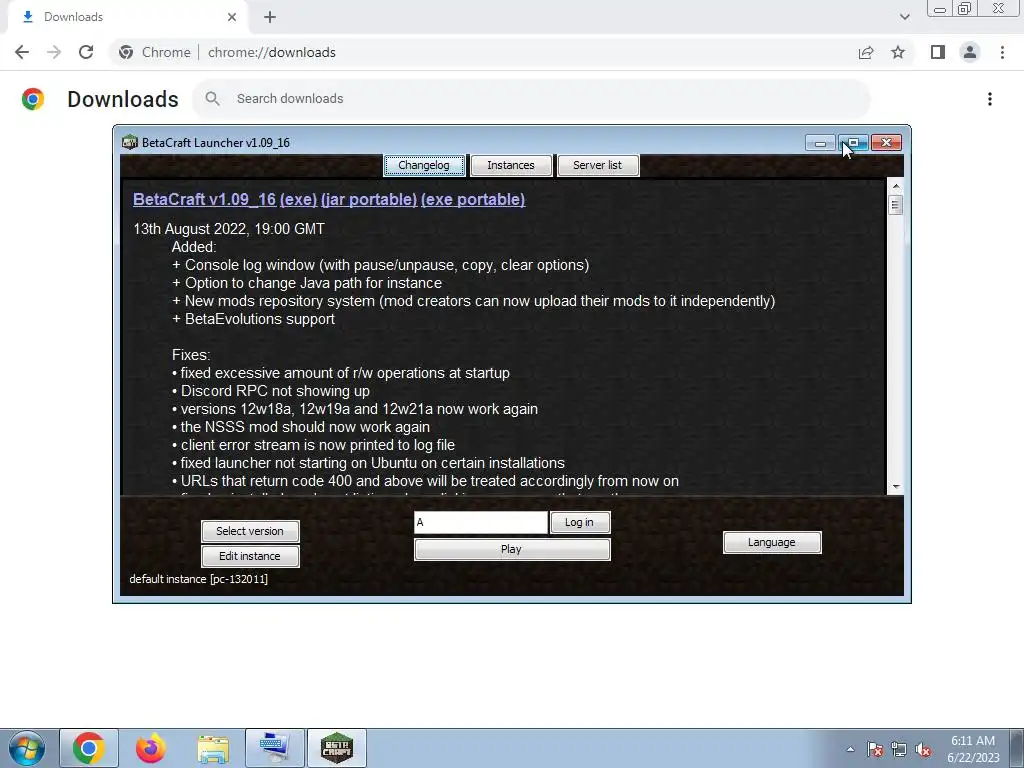Click the Play button

tap(512, 549)
